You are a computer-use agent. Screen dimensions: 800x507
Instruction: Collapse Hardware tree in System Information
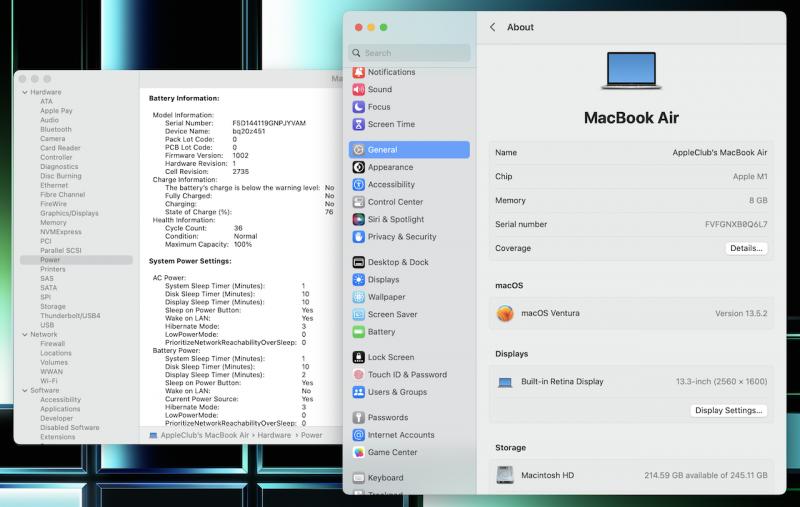(x=25, y=92)
